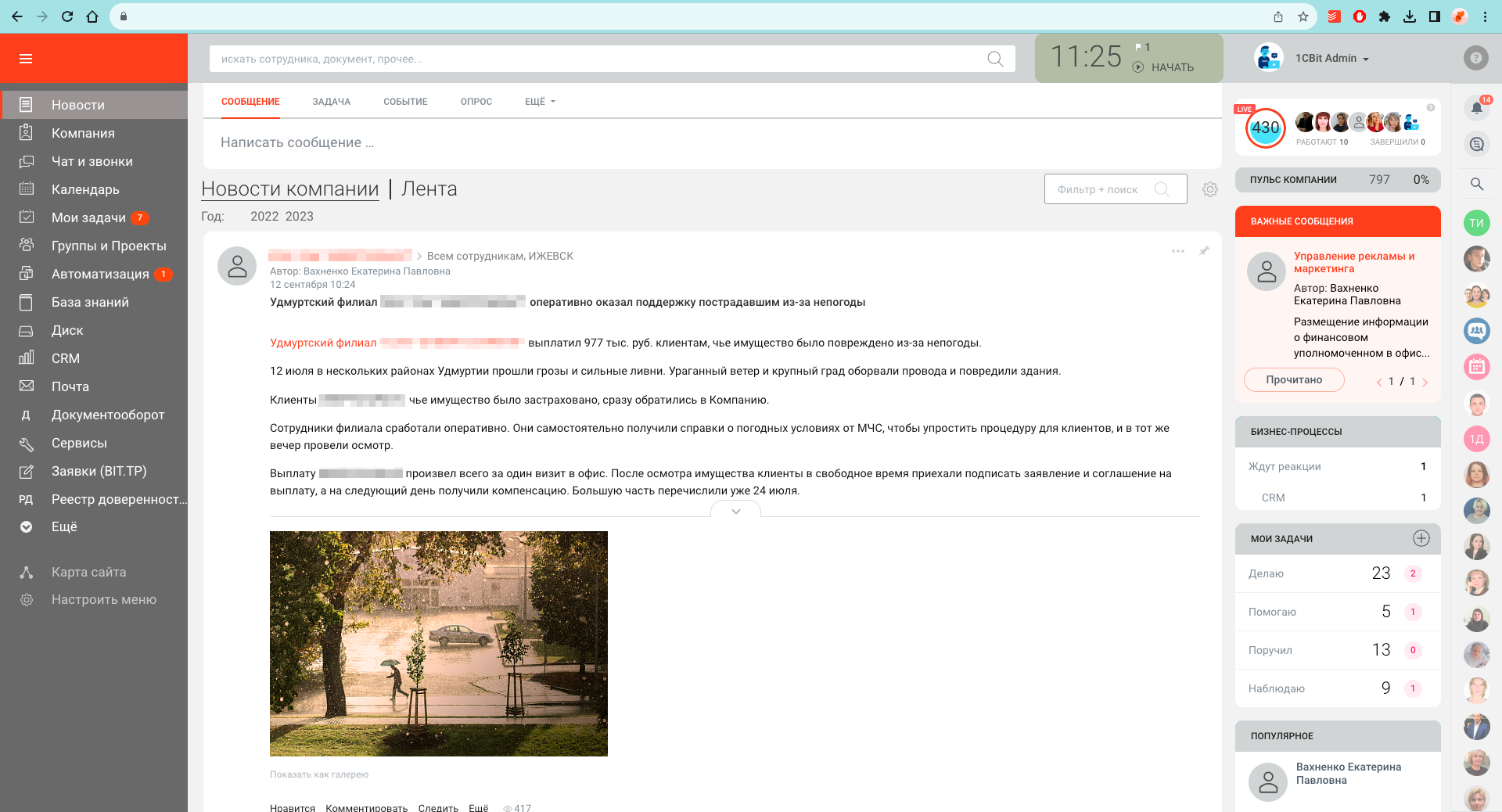Go to the previous important message
Screen dimensions: 1502x812
point(1379,382)
